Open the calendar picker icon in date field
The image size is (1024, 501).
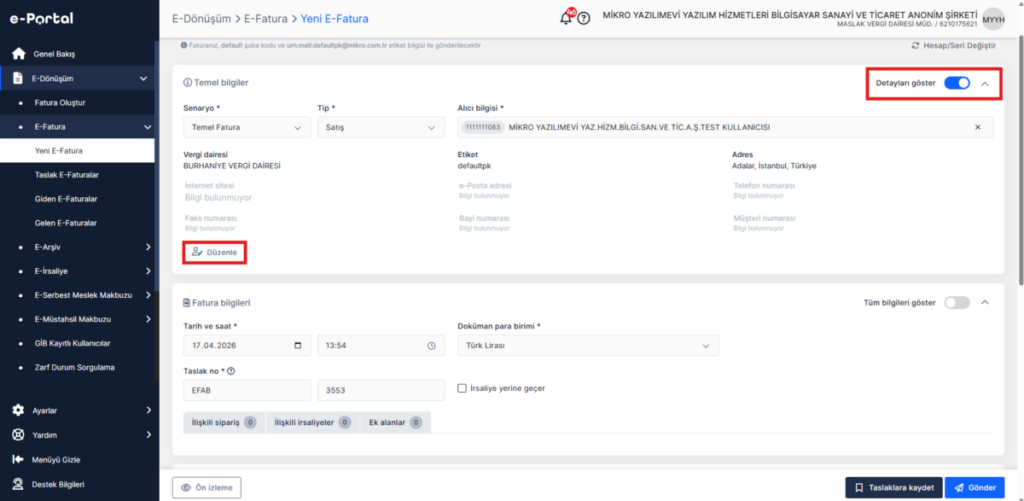coord(298,346)
